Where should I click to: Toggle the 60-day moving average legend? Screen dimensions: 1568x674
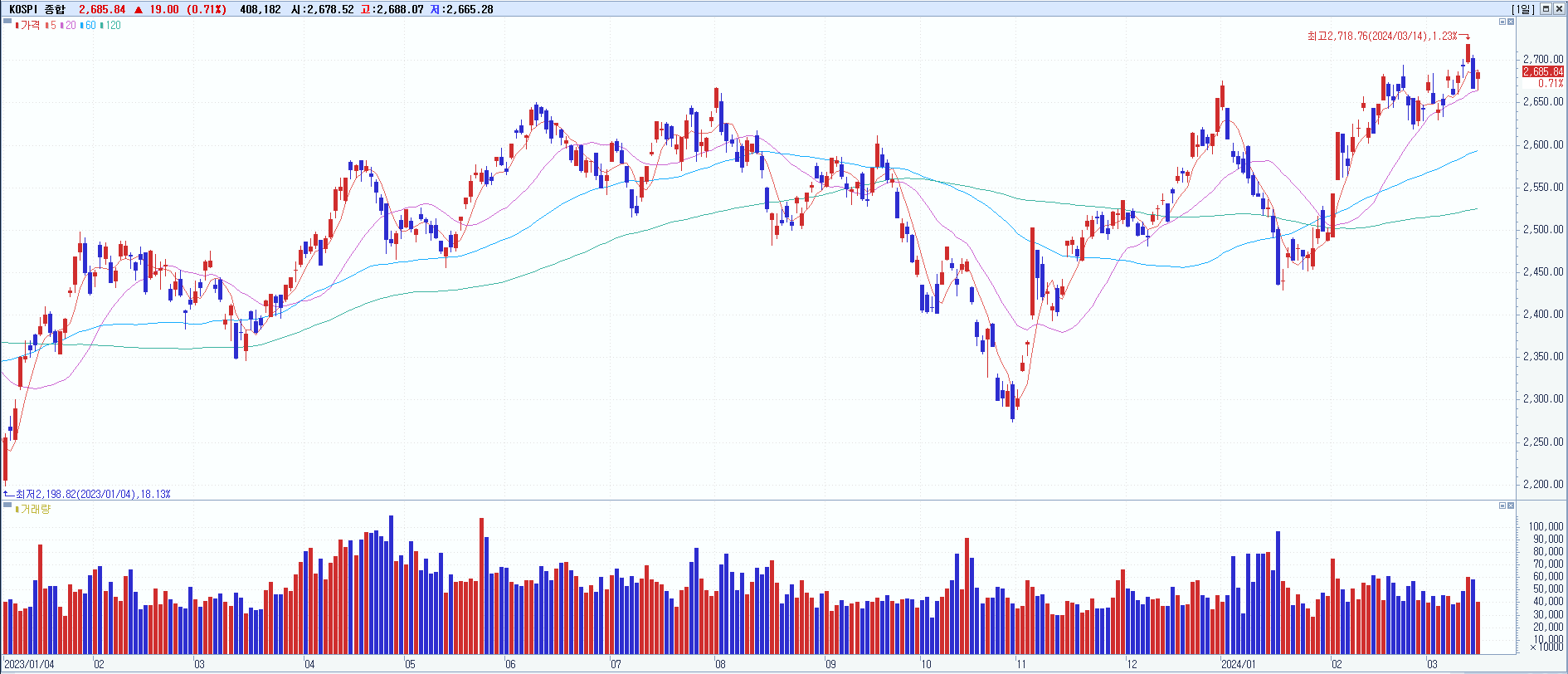click(x=89, y=26)
